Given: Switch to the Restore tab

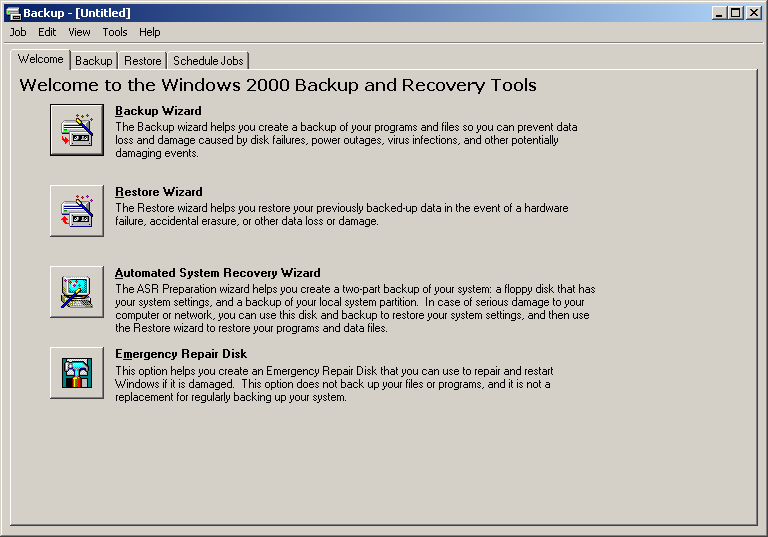Looking at the screenshot, I should pyautogui.click(x=143, y=61).
